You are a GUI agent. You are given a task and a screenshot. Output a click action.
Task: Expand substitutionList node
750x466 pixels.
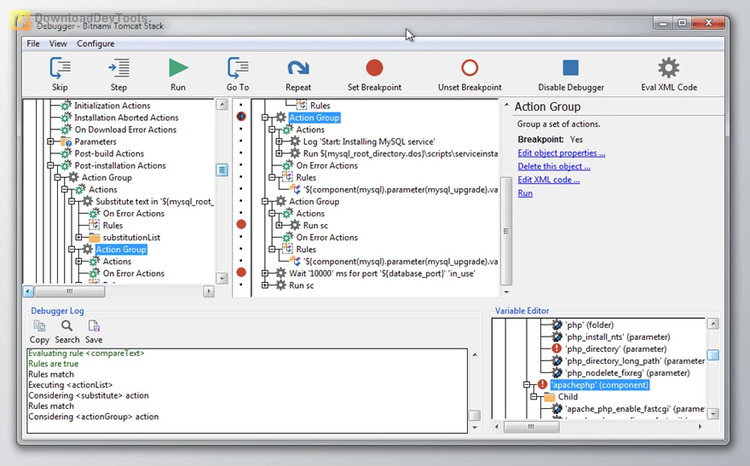79,237
